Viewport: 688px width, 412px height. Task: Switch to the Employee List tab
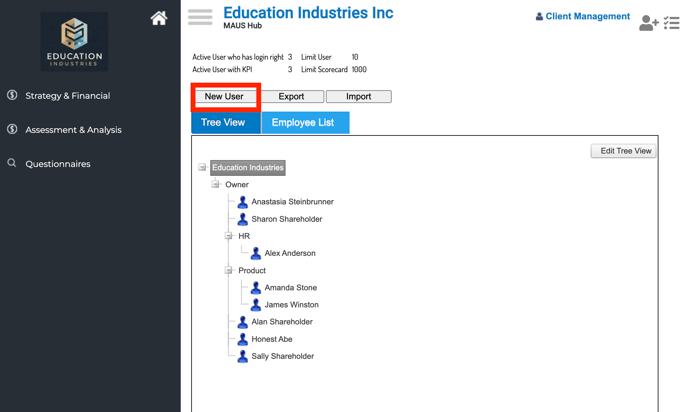coord(304,123)
